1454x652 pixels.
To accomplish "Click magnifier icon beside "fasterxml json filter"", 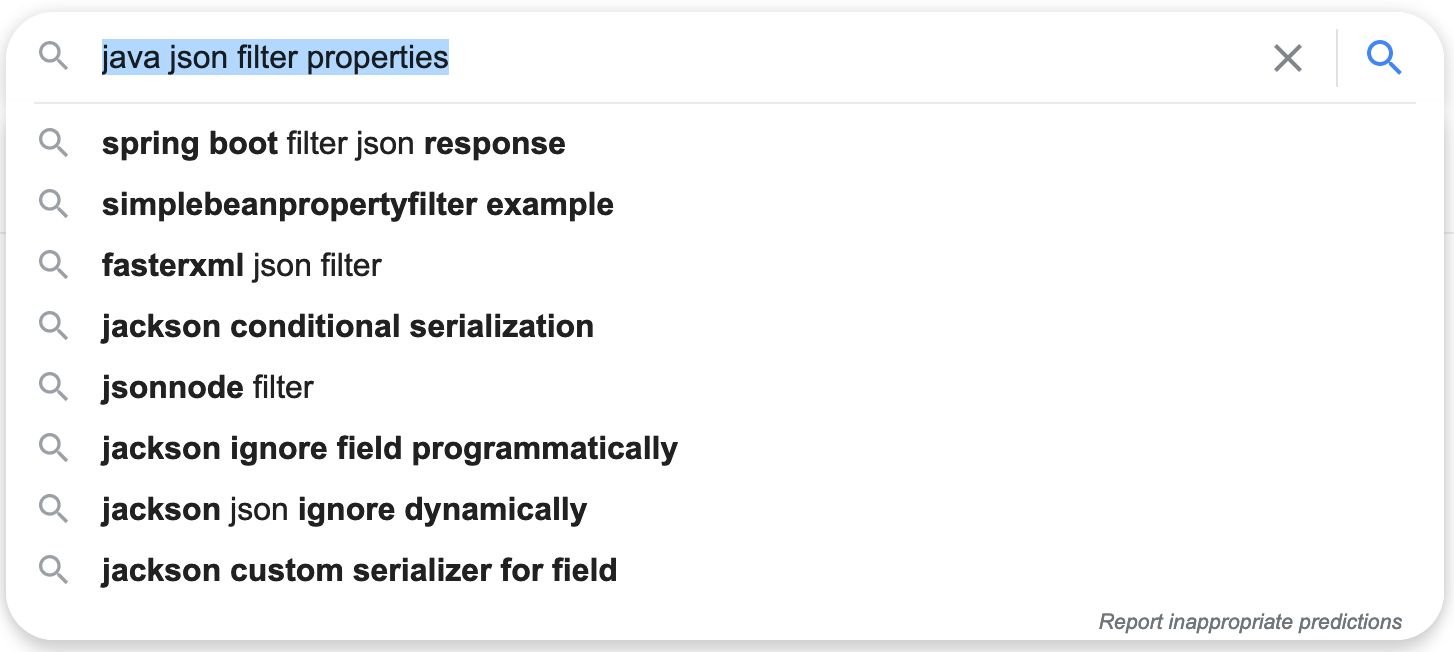I will (53, 265).
